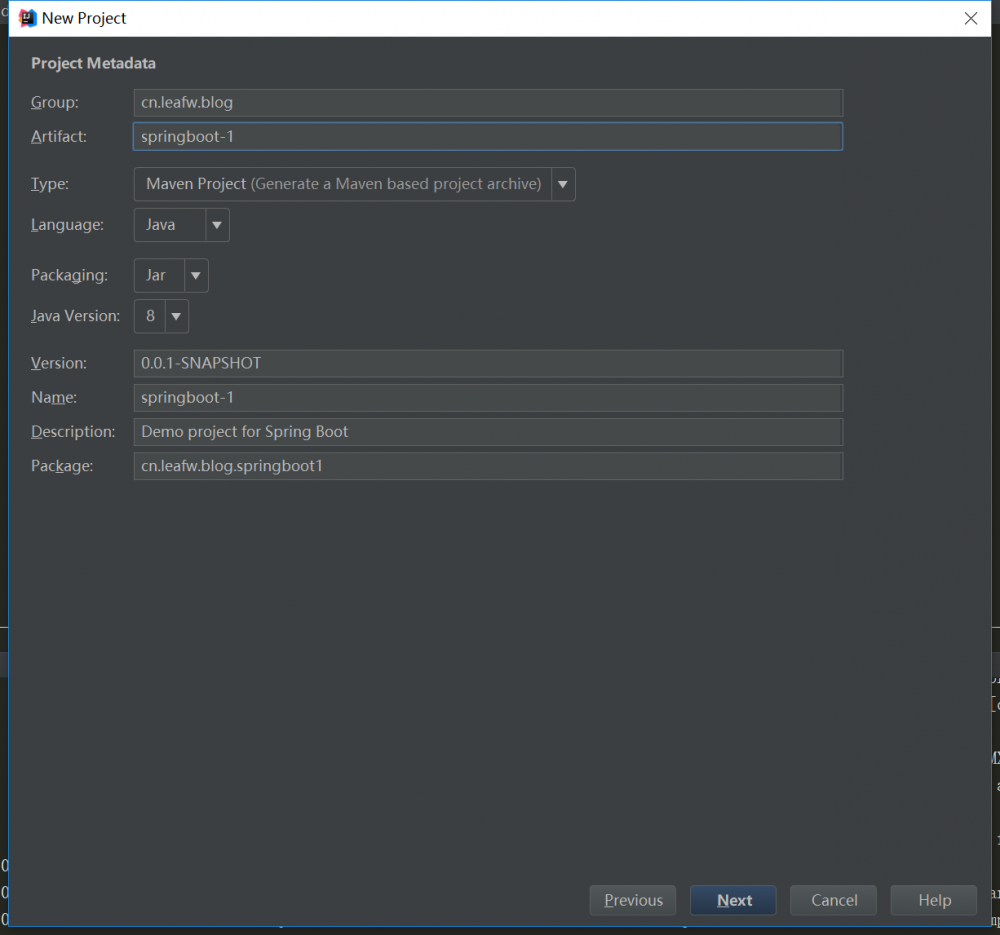Click the Version input field

pos(488,363)
